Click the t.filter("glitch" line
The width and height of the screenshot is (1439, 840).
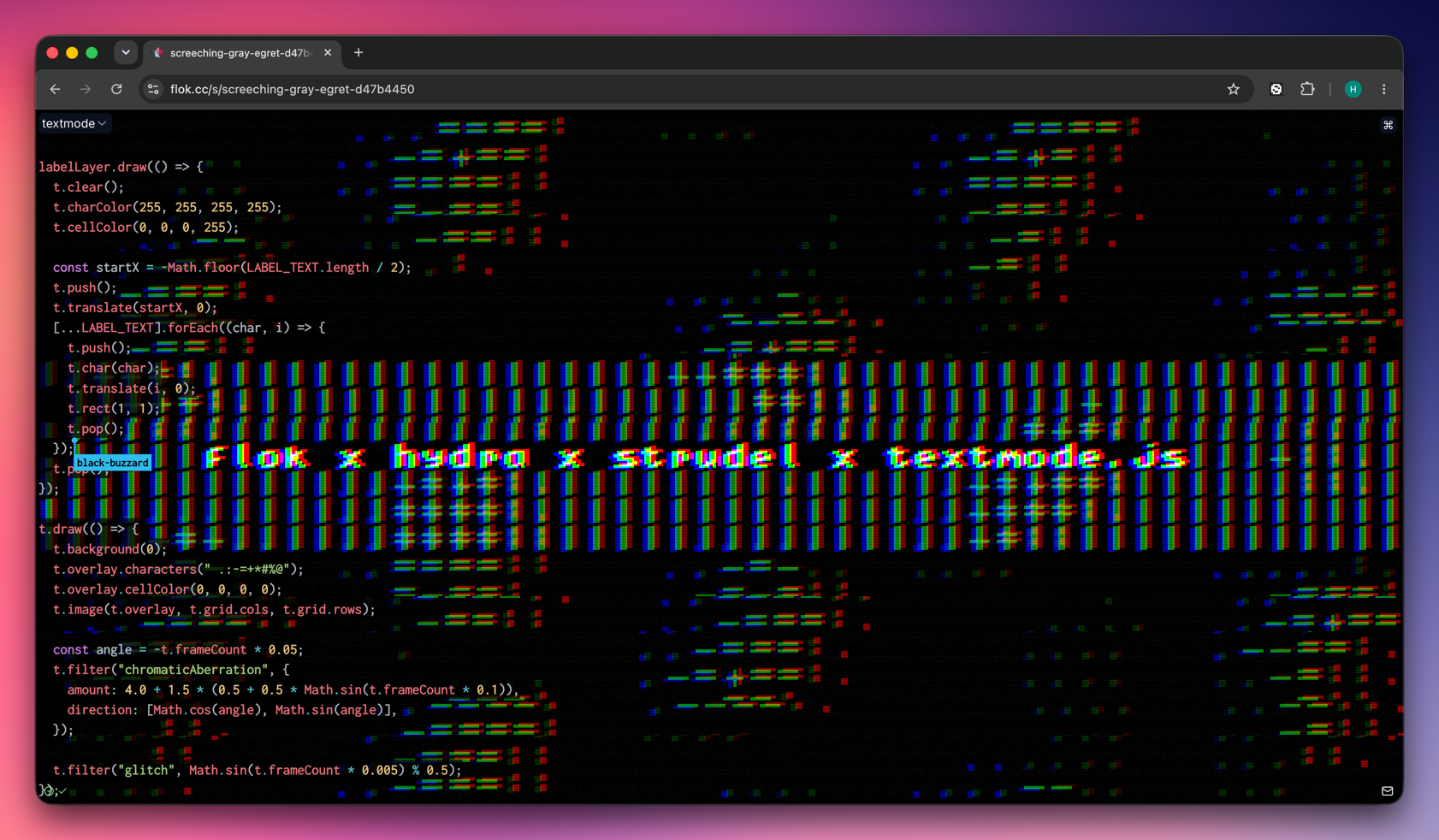click(257, 771)
